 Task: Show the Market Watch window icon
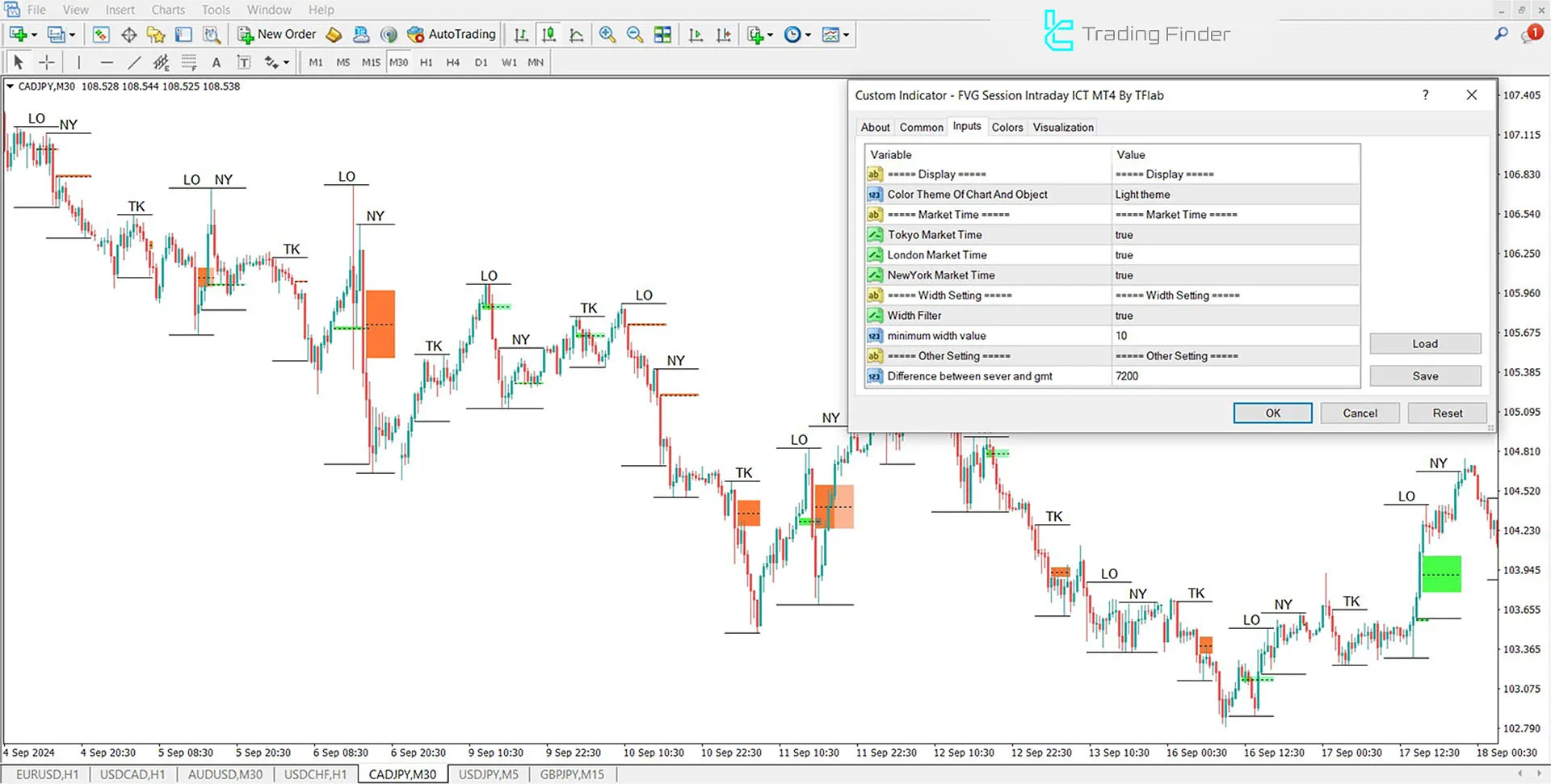101,35
